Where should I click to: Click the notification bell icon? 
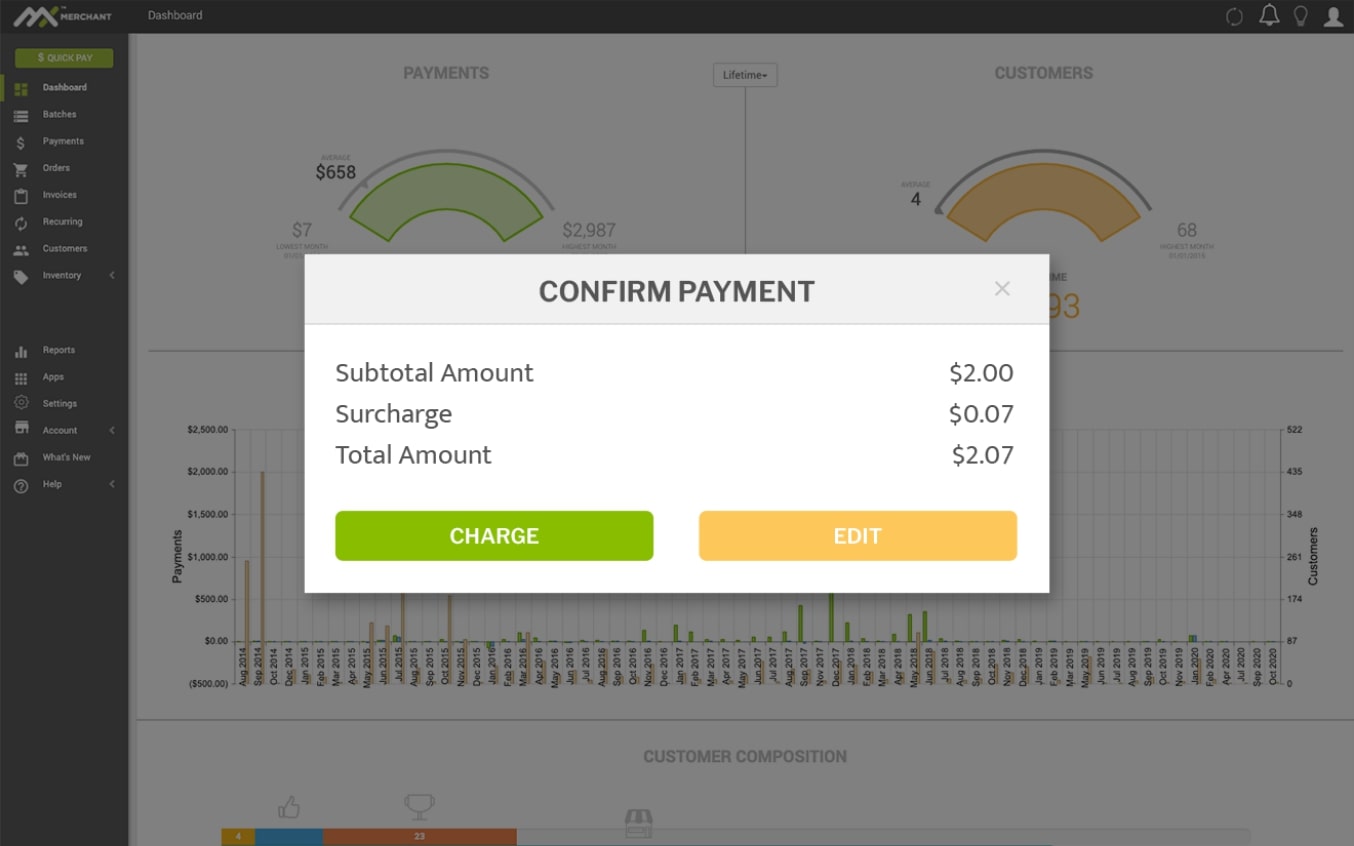coord(1269,16)
